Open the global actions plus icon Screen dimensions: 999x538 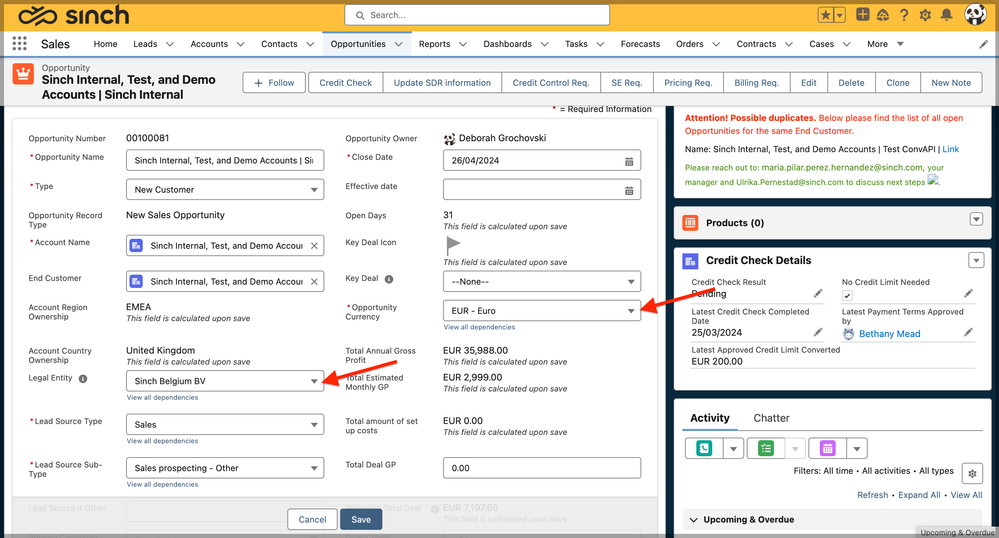(x=862, y=15)
